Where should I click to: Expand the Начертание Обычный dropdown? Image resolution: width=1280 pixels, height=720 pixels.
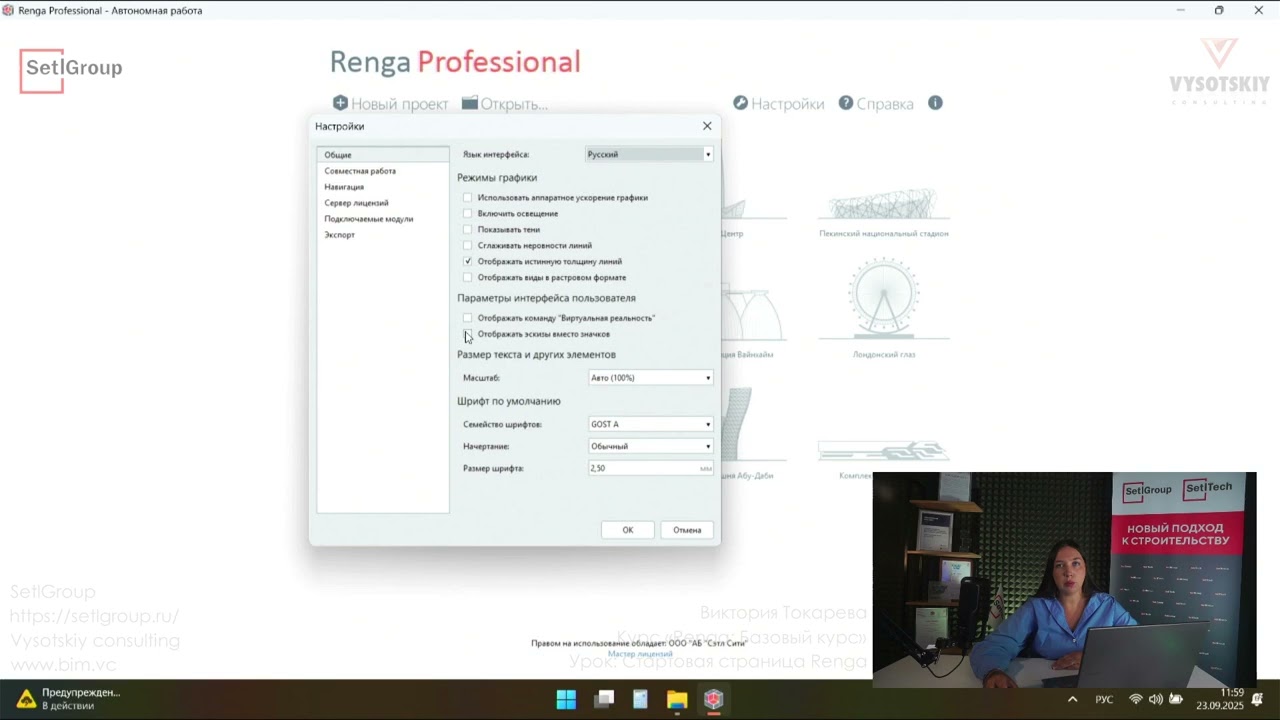[651, 446]
